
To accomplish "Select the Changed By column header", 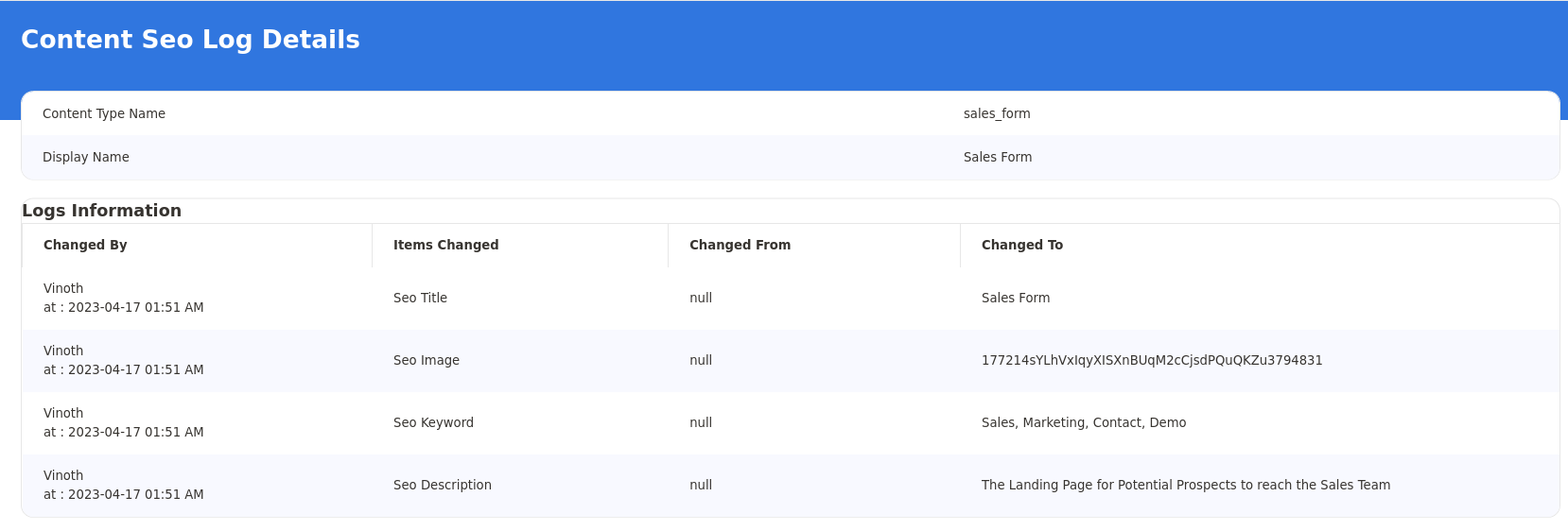I will click(x=85, y=245).
